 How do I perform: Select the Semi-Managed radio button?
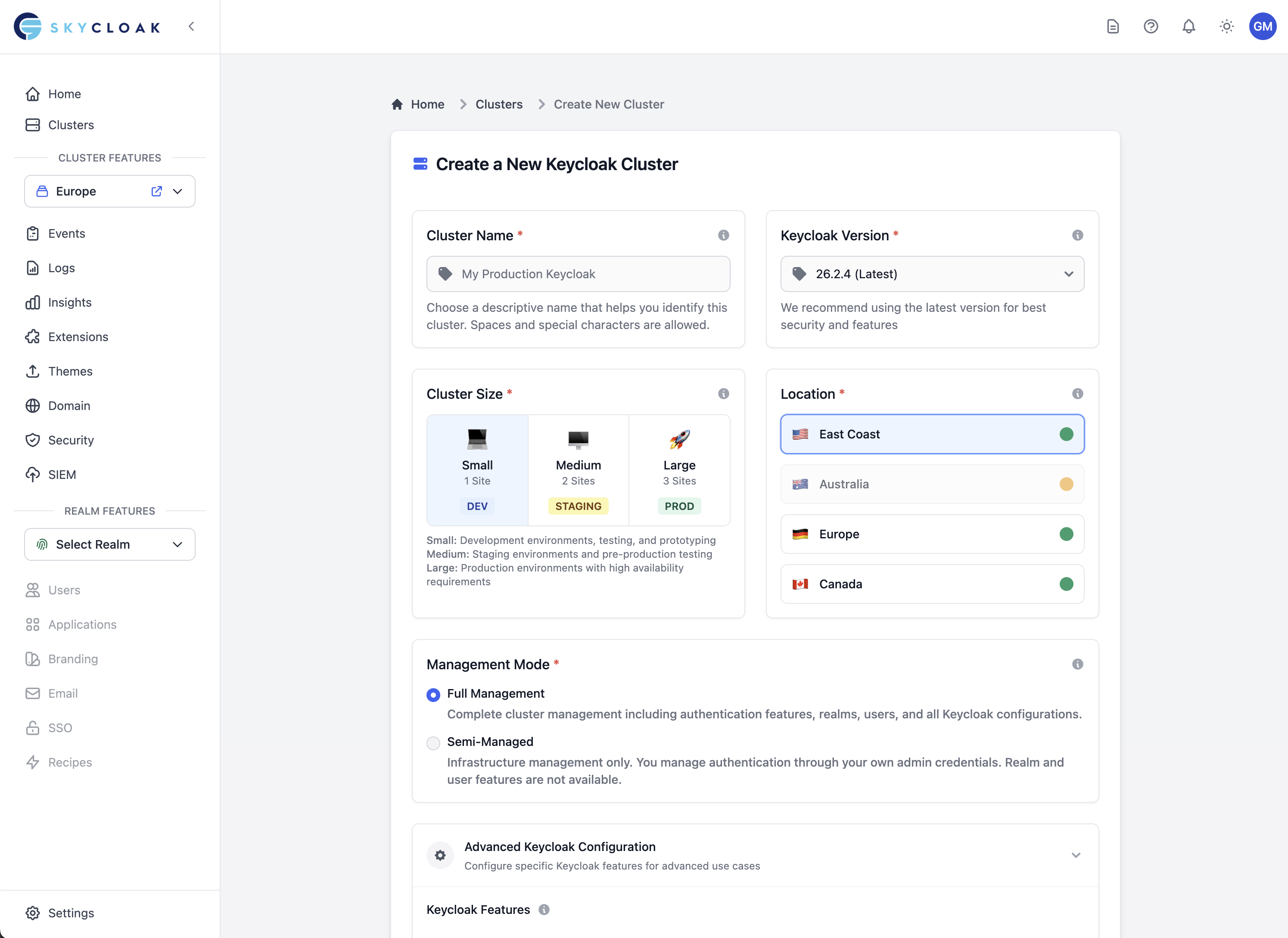433,742
